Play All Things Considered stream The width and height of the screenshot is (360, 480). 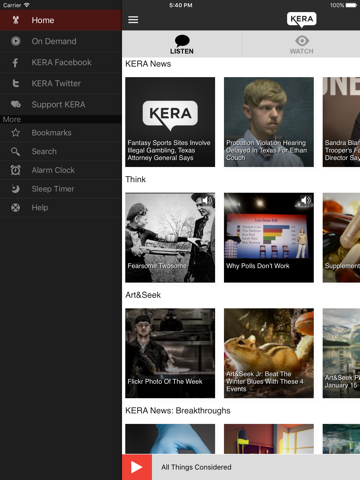[x=137, y=467]
